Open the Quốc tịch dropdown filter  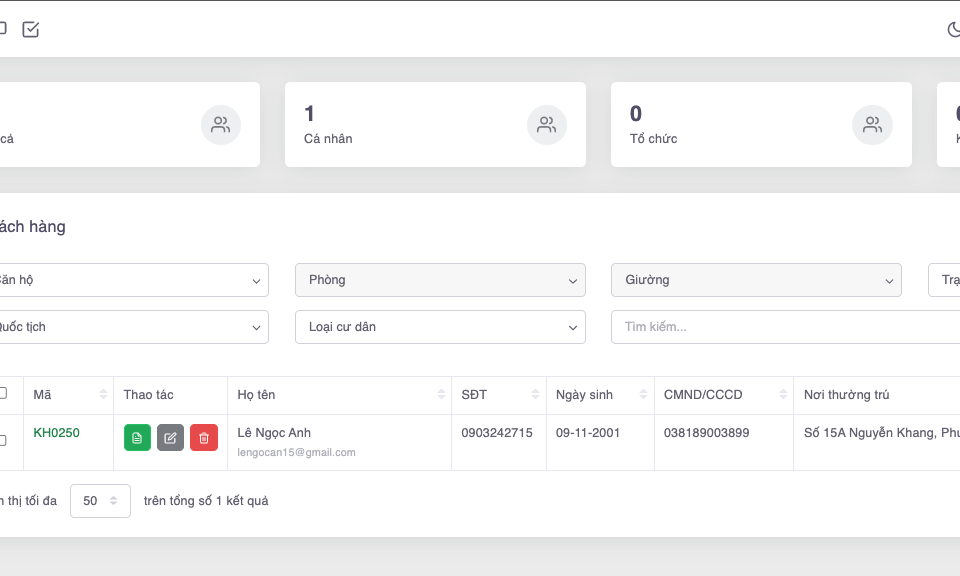point(130,327)
